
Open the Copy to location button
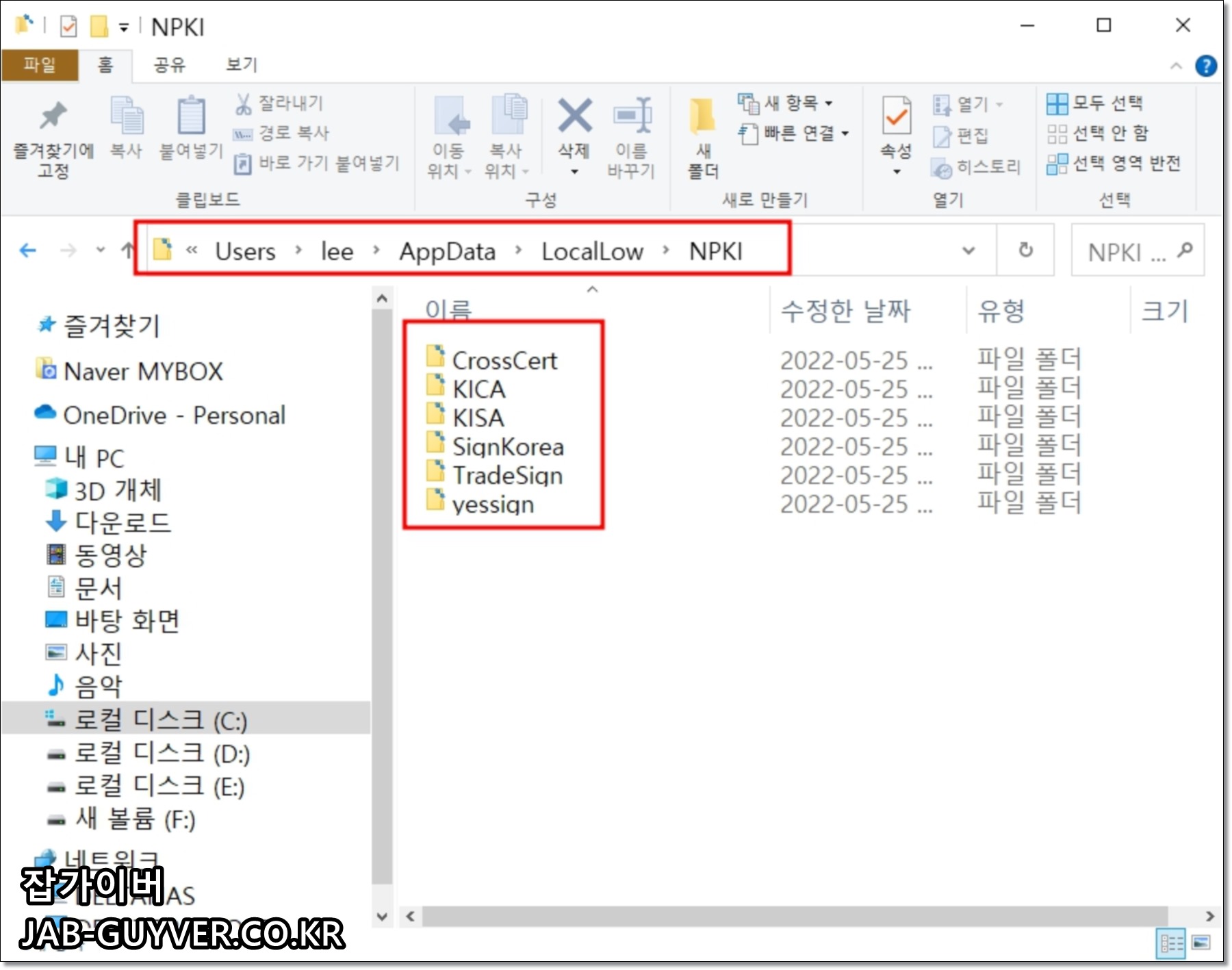(507, 137)
